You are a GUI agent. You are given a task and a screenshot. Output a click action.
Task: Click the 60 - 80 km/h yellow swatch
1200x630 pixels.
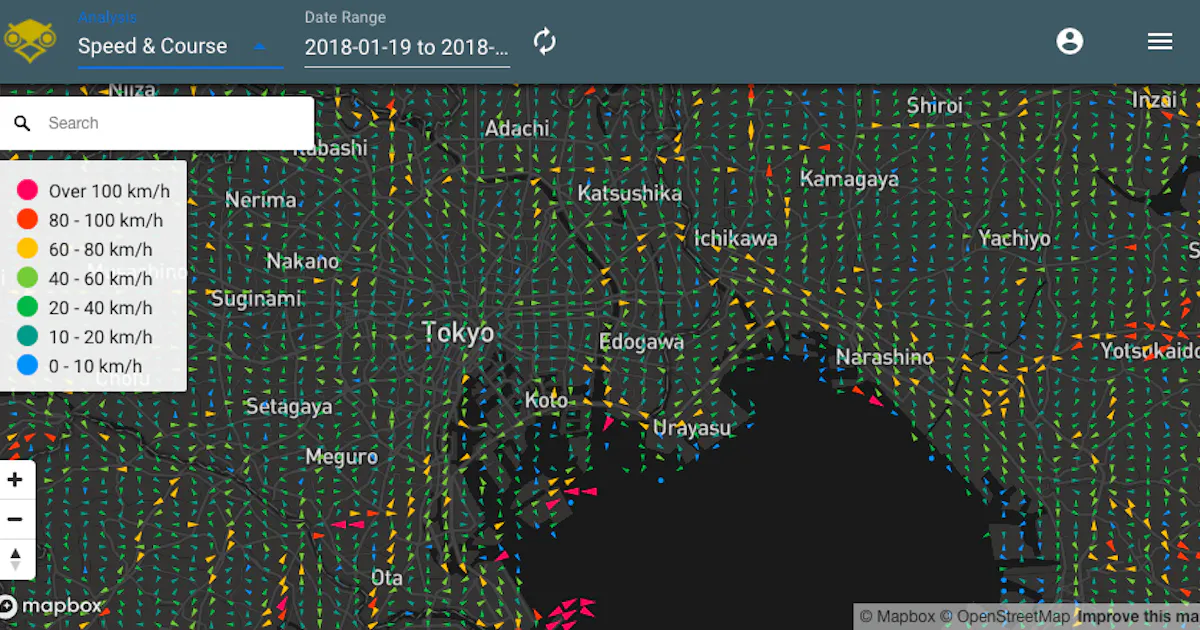click(28, 249)
